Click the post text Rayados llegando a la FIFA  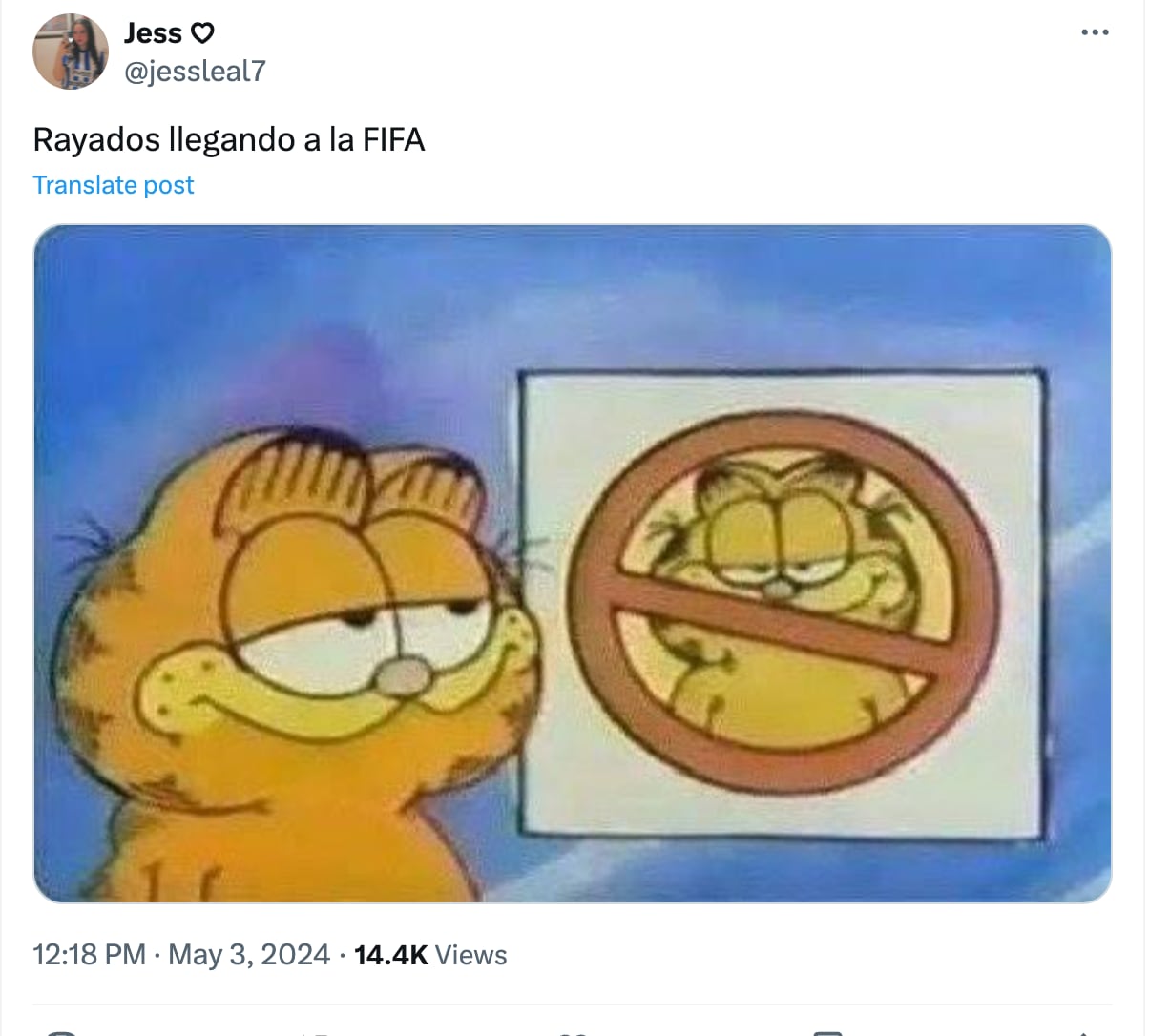click(229, 140)
